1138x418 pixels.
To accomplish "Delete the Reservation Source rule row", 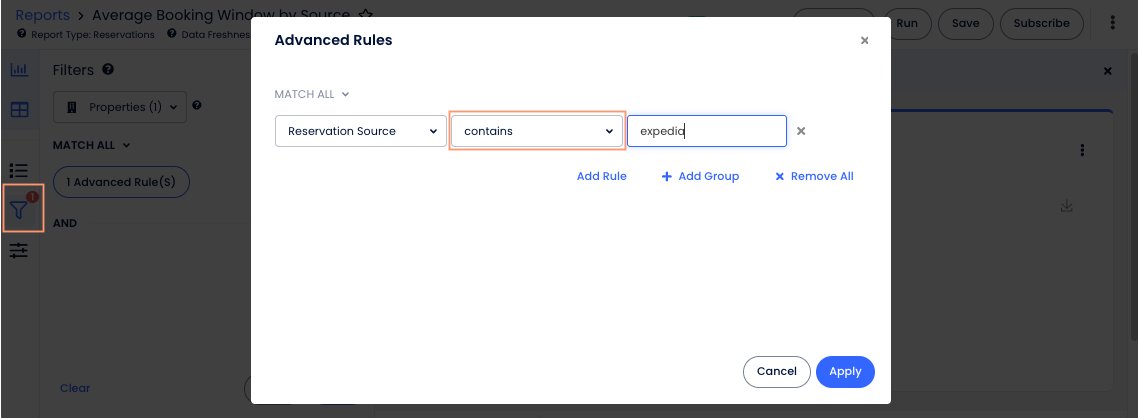I will (x=801, y=131).
